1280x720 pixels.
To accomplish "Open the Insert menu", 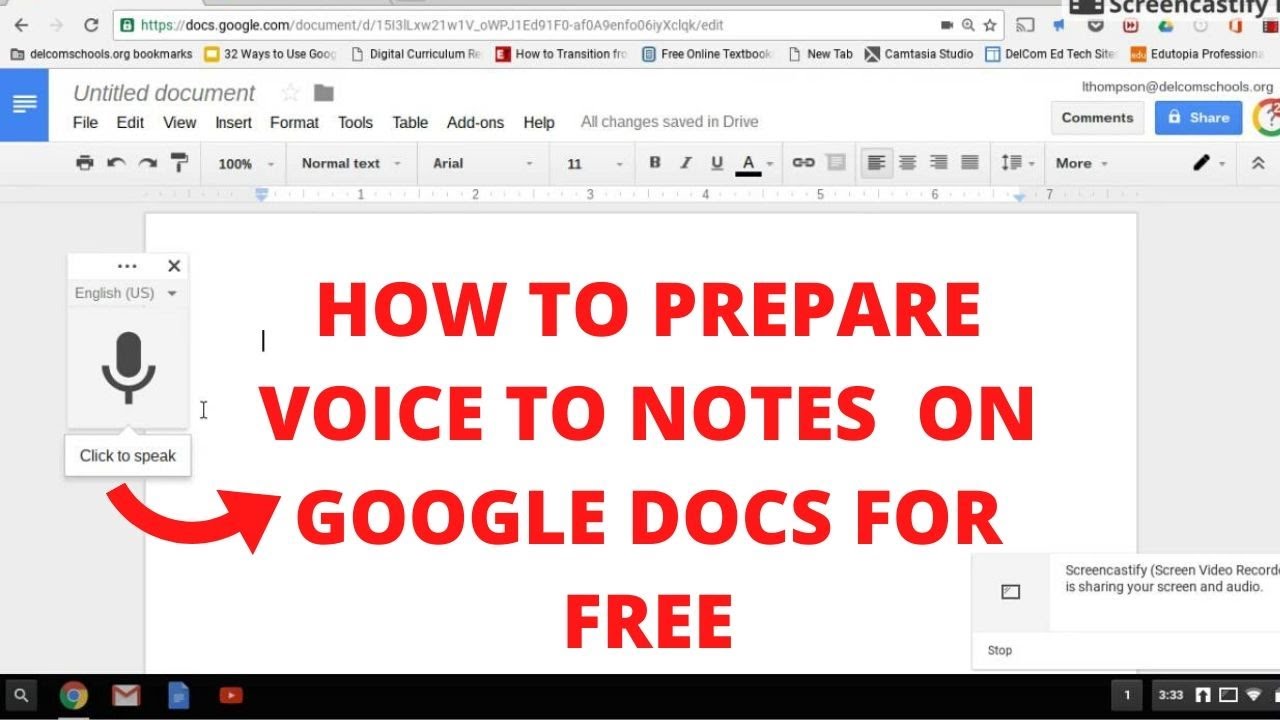I will pyautogui.click(x=233, y=122).
